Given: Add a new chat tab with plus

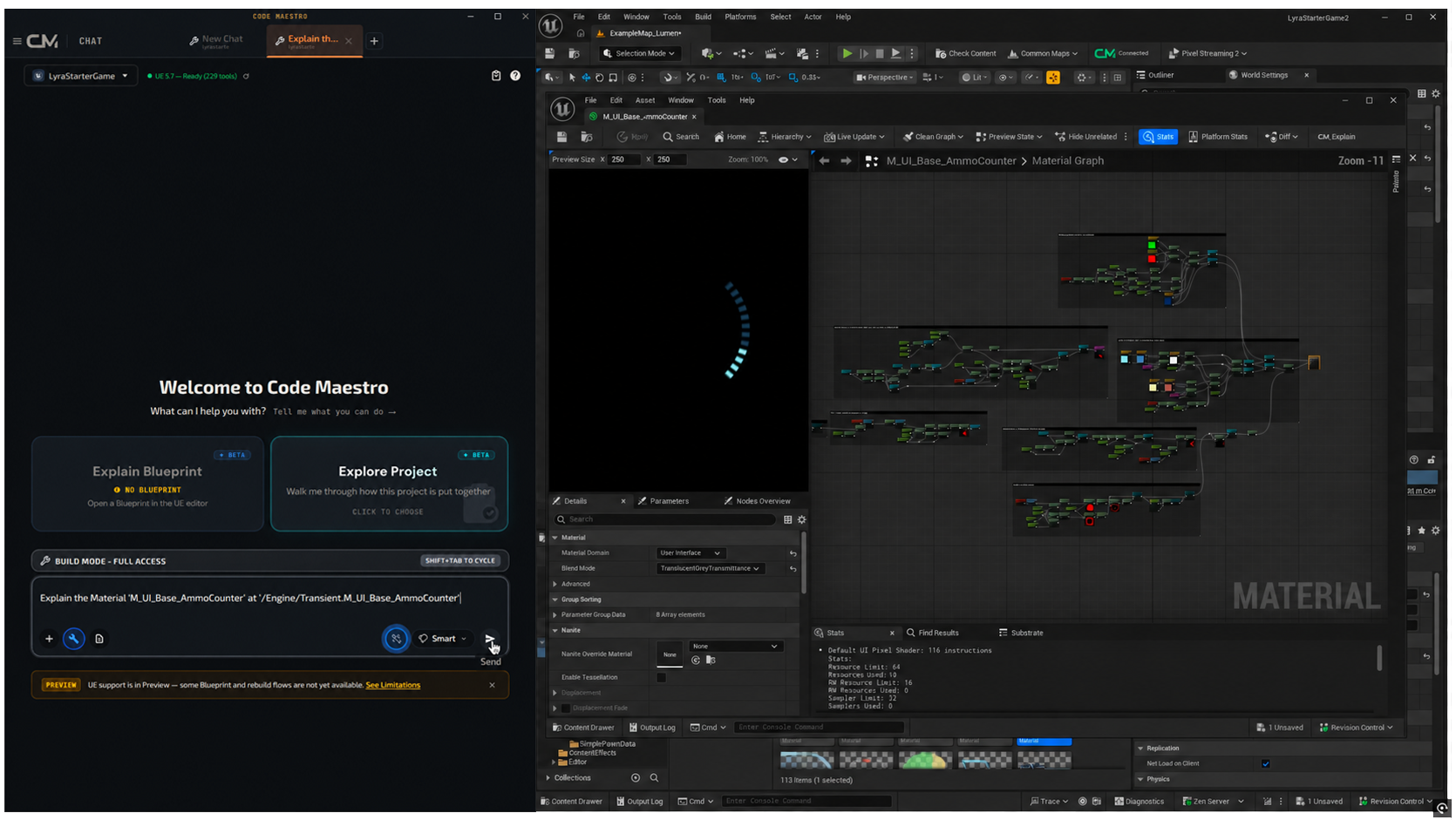Looking at the screenshot, I should click(x=374, y=41).
